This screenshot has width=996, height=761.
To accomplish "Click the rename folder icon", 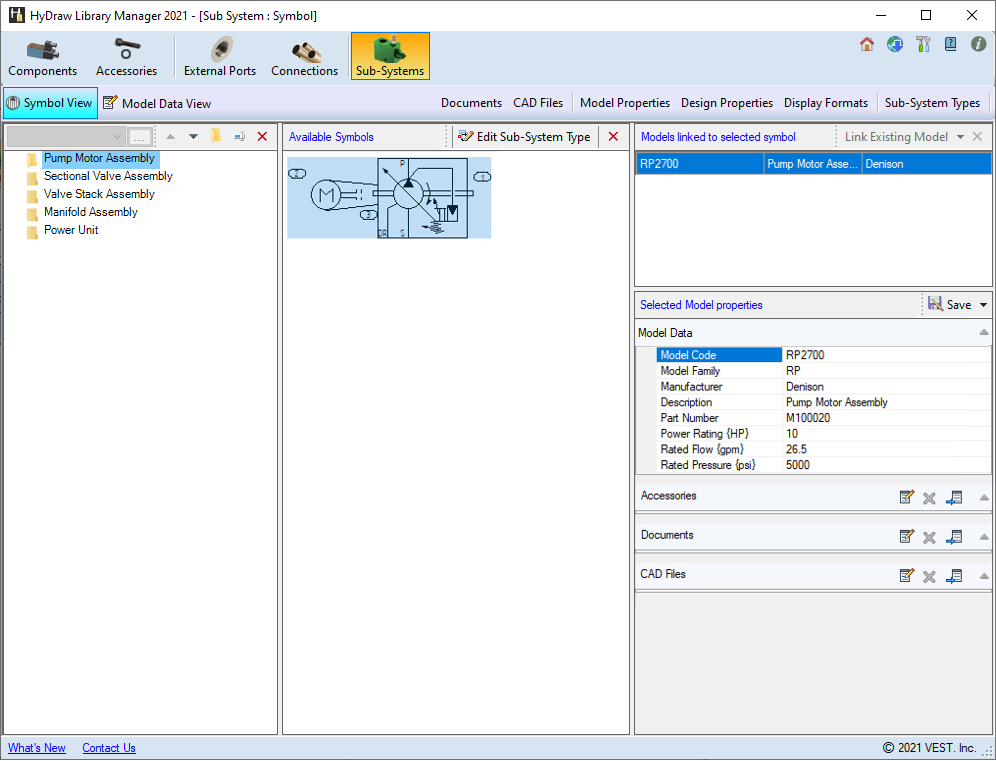I will [x=239, y=137].
